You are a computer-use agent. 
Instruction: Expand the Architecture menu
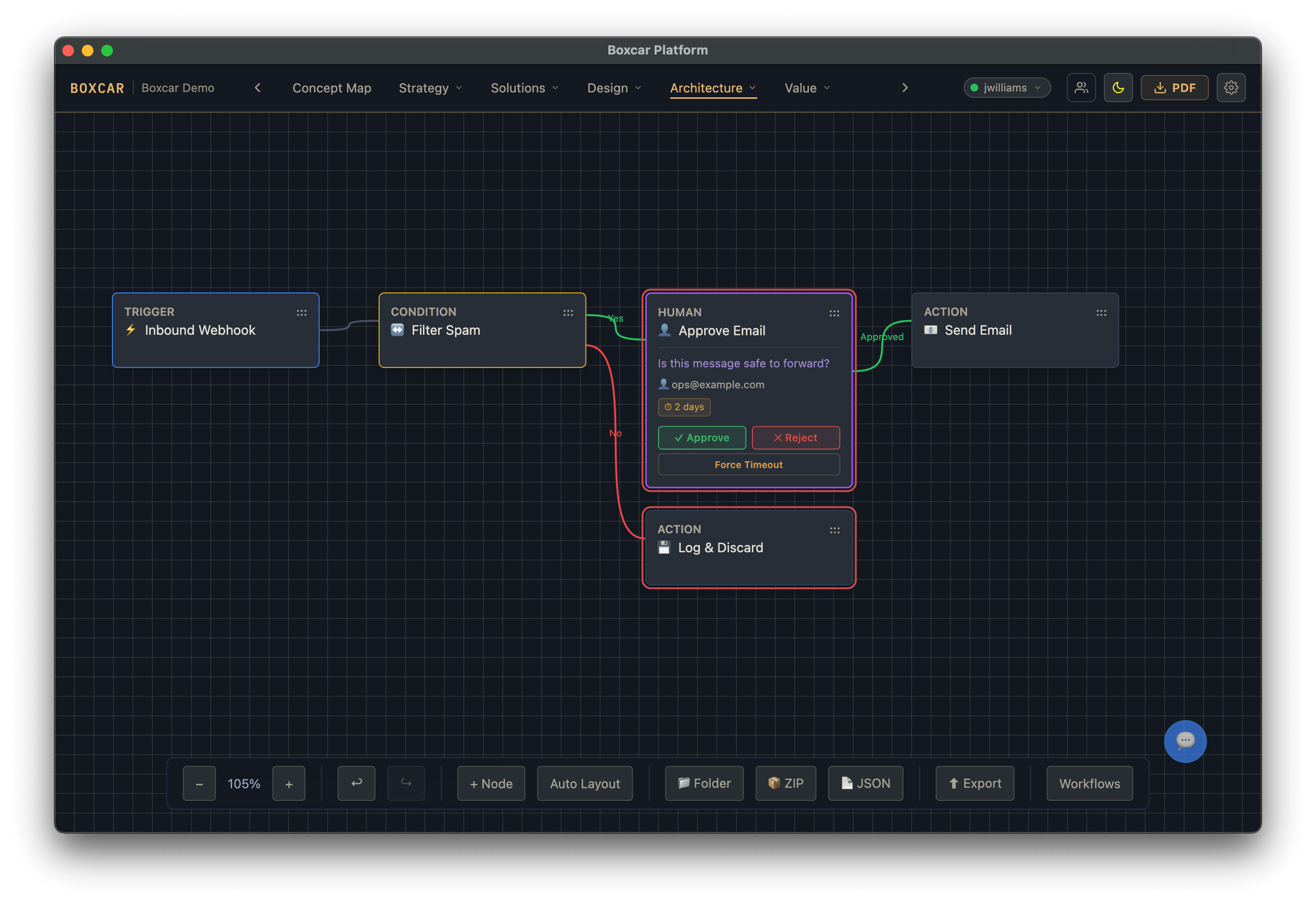tap(713, 88)
